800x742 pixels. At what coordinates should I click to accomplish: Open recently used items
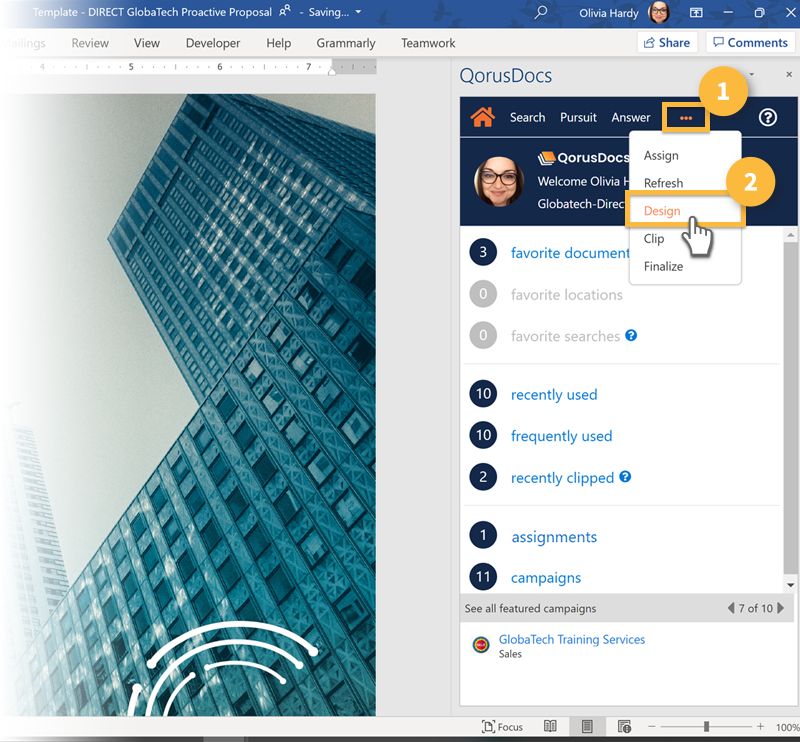[554, 394]
